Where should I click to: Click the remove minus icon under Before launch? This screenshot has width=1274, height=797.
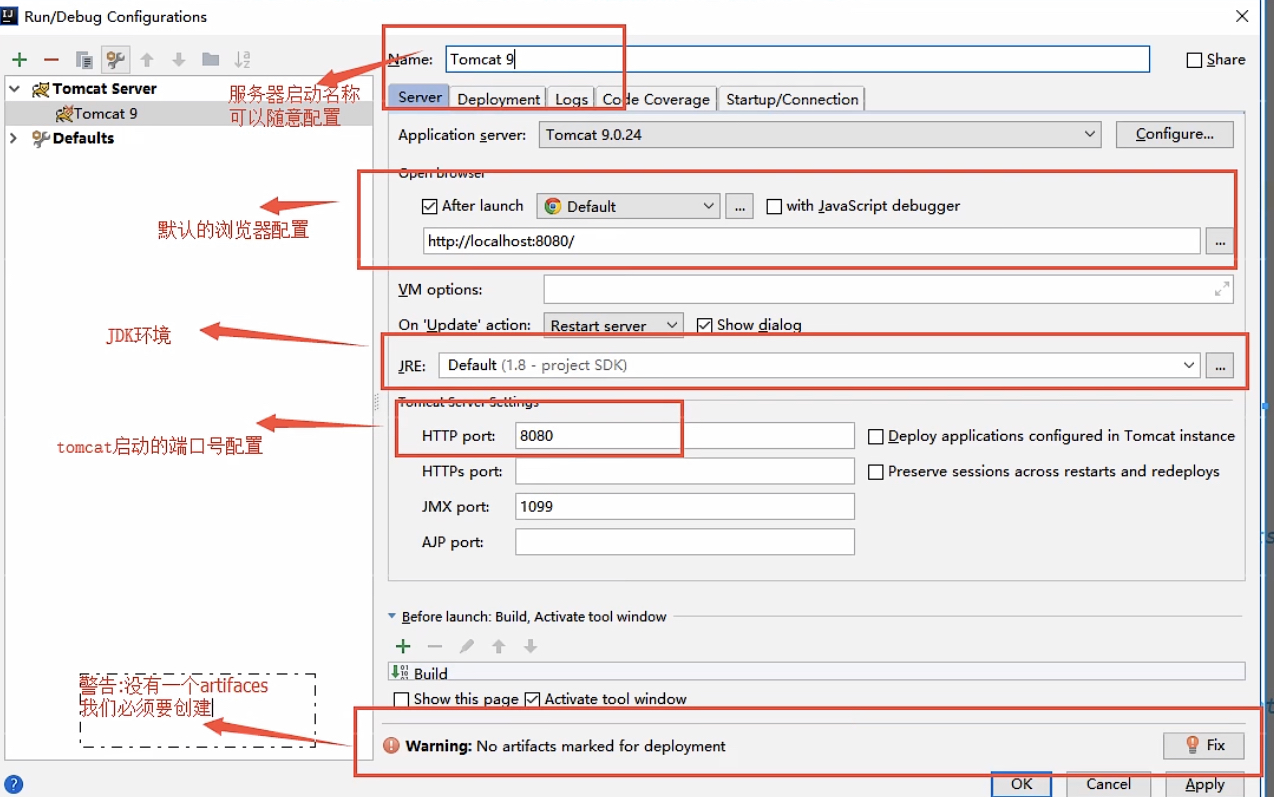click(x=435, y=646)
